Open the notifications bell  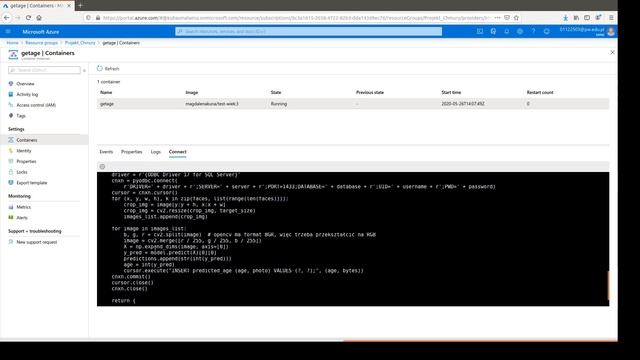(507, 31)
